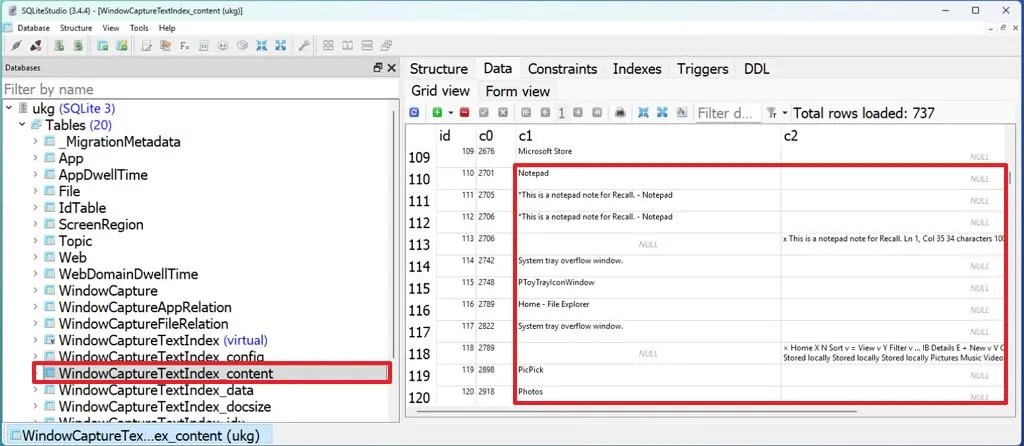
Task: Expand the WebDomainDwellTime table node
Action: tap(35, 274)
